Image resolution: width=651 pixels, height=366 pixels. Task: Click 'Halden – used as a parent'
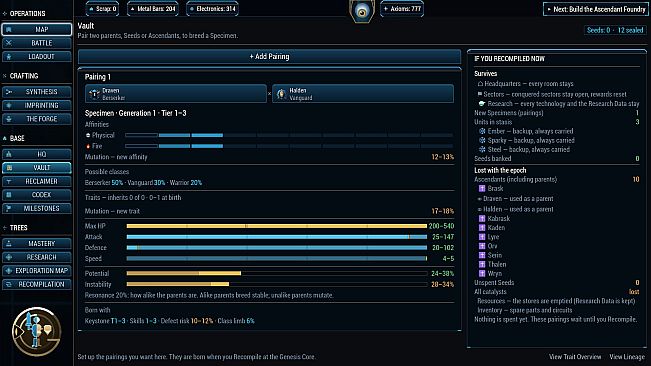[518, 210]
